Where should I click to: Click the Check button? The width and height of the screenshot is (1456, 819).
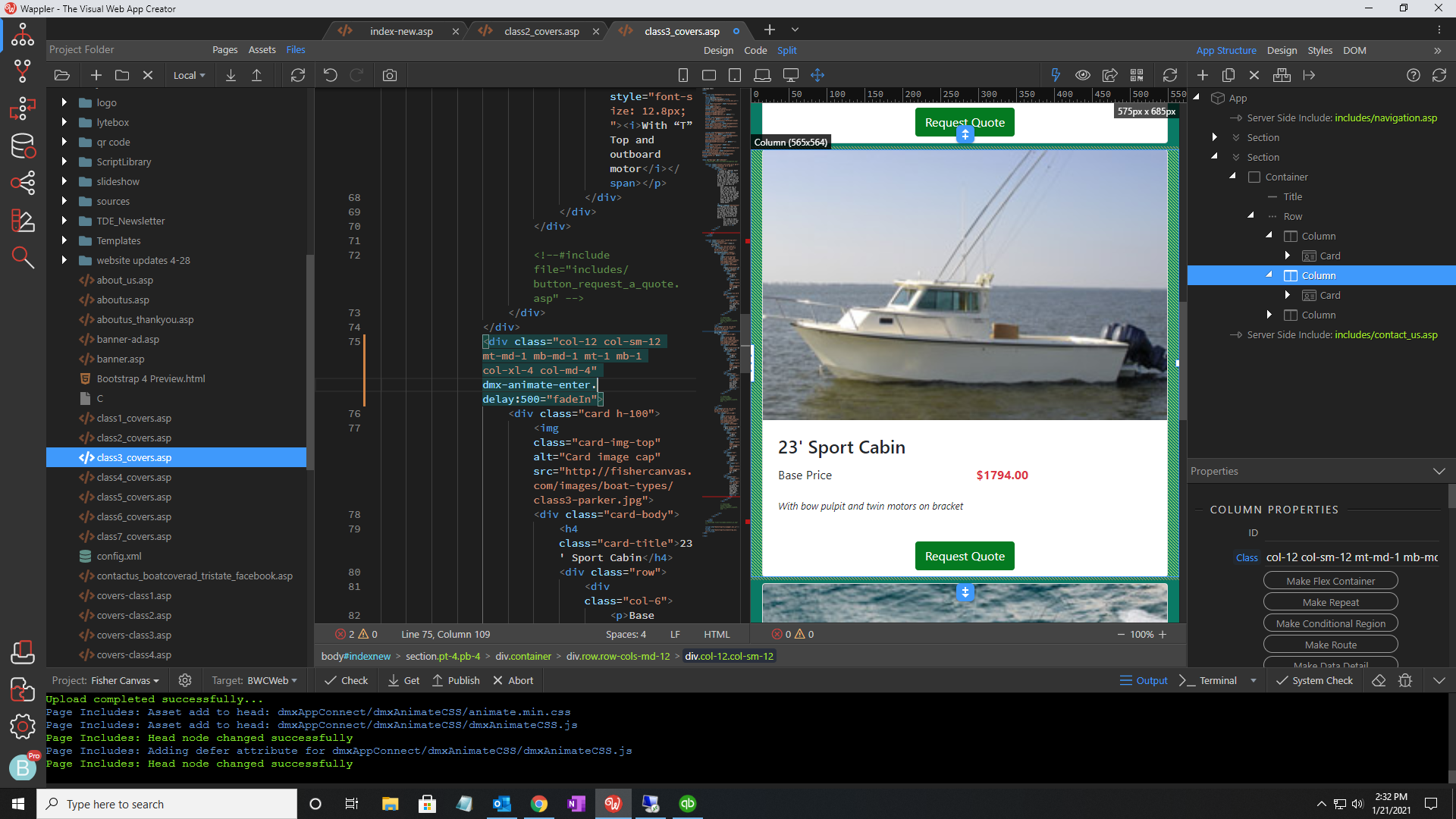click(x=346, y=680)
